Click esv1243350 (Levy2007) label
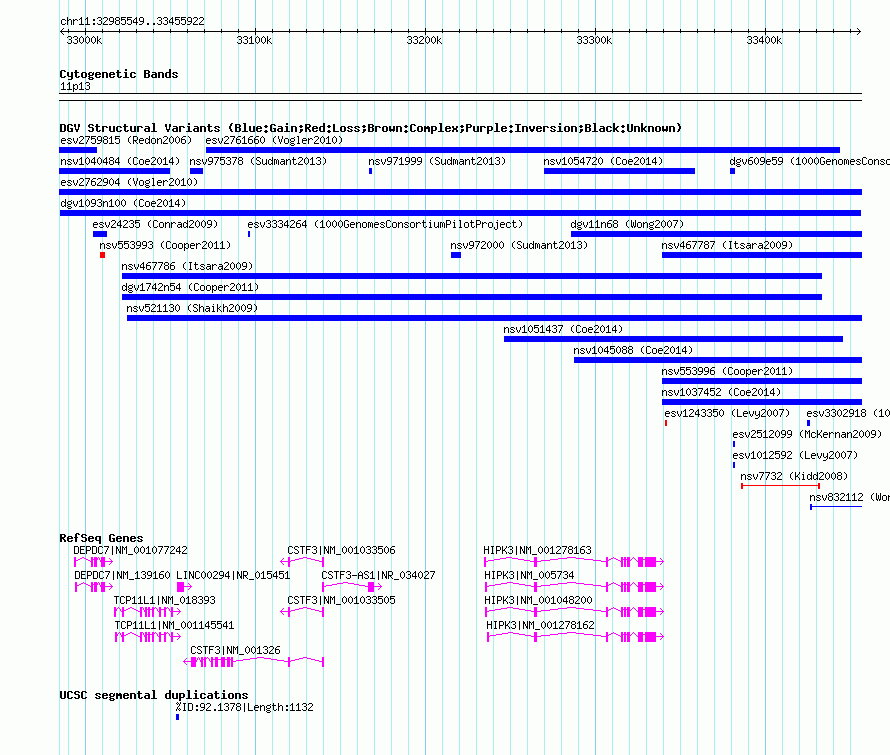 727,413
